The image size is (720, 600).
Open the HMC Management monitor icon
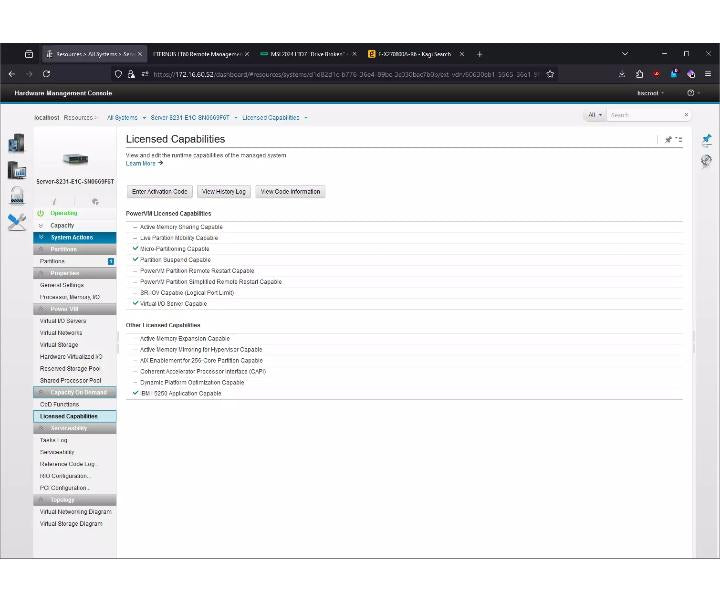(x=17, y=170)
